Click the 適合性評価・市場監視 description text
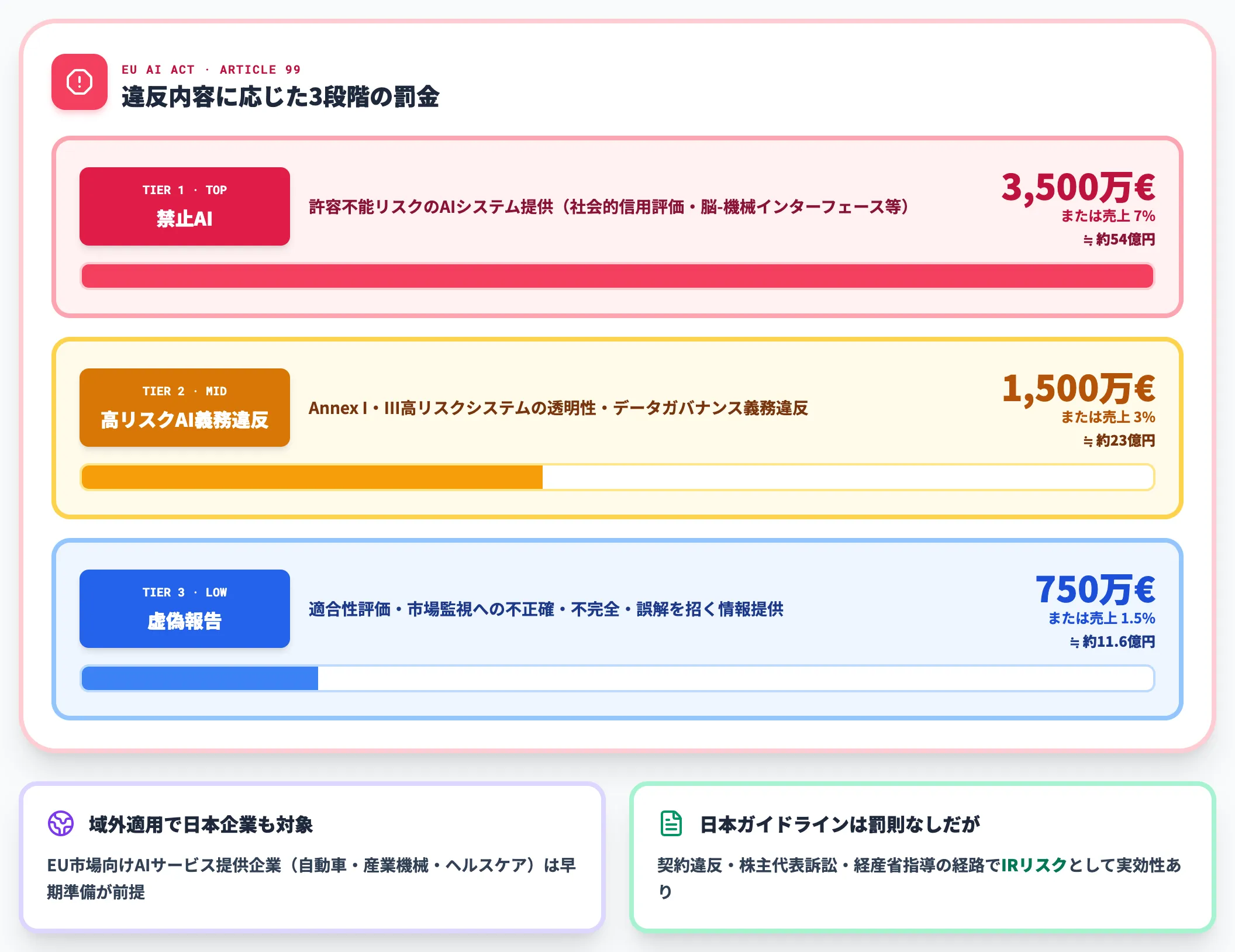This screenshot has width=1235, height=952. point(546,609)
